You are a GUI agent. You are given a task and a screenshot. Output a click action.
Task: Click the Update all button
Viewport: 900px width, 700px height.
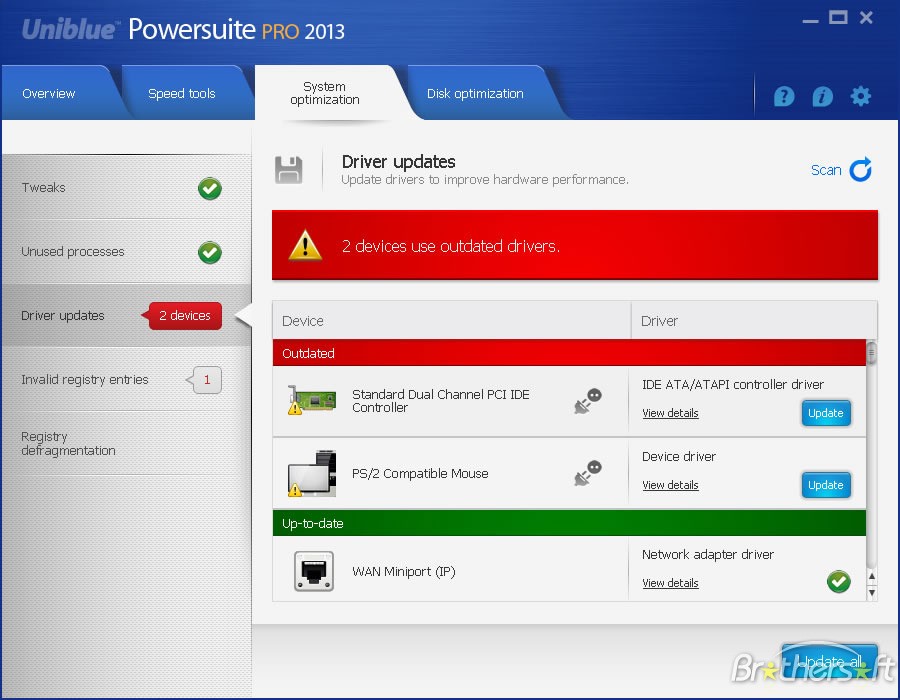[830, 662]
